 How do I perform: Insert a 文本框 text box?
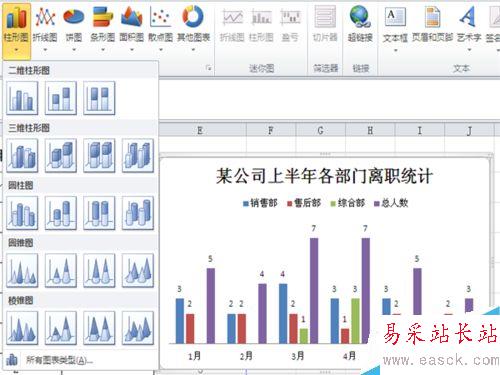click(395, 29)
